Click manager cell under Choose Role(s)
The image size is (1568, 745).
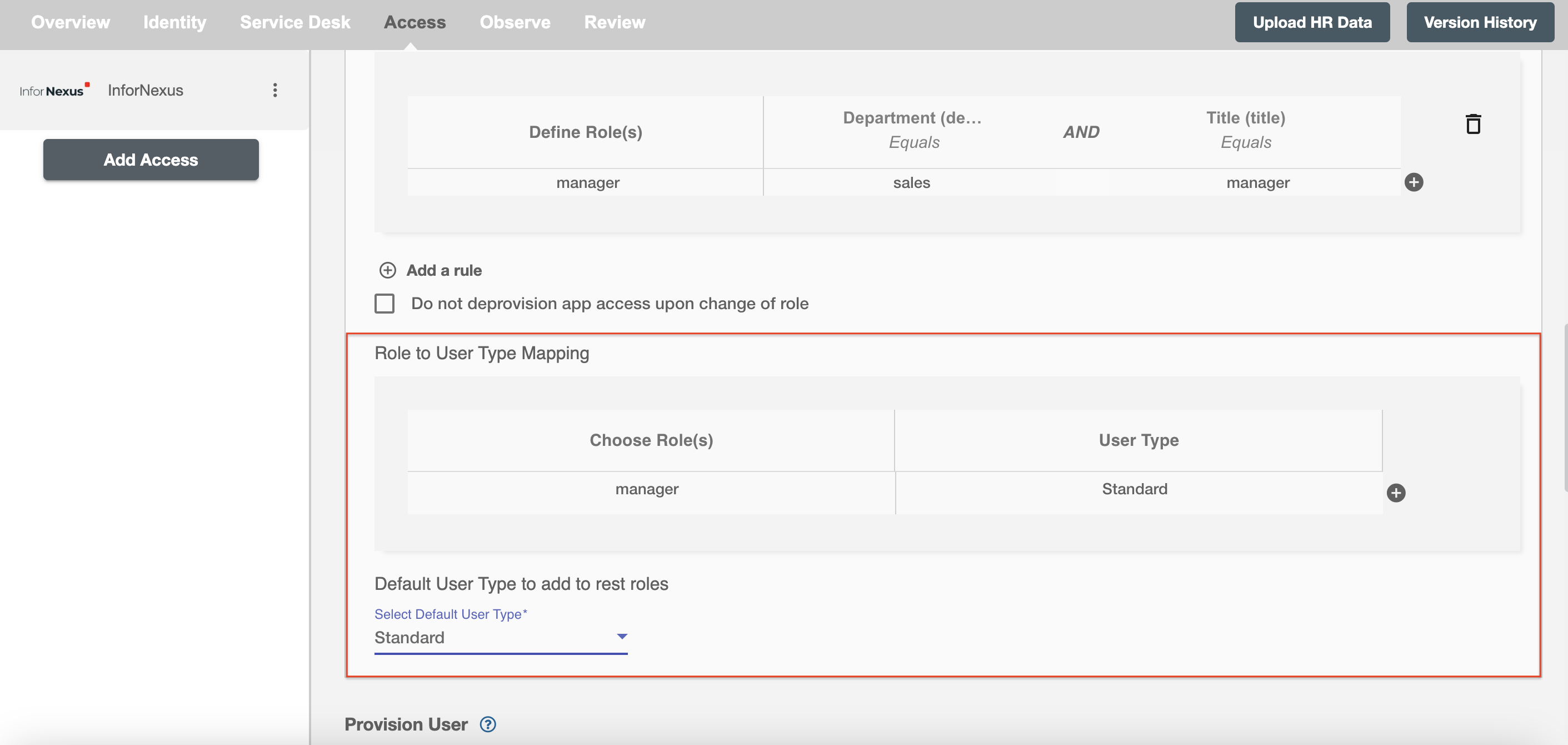(651, 493)
